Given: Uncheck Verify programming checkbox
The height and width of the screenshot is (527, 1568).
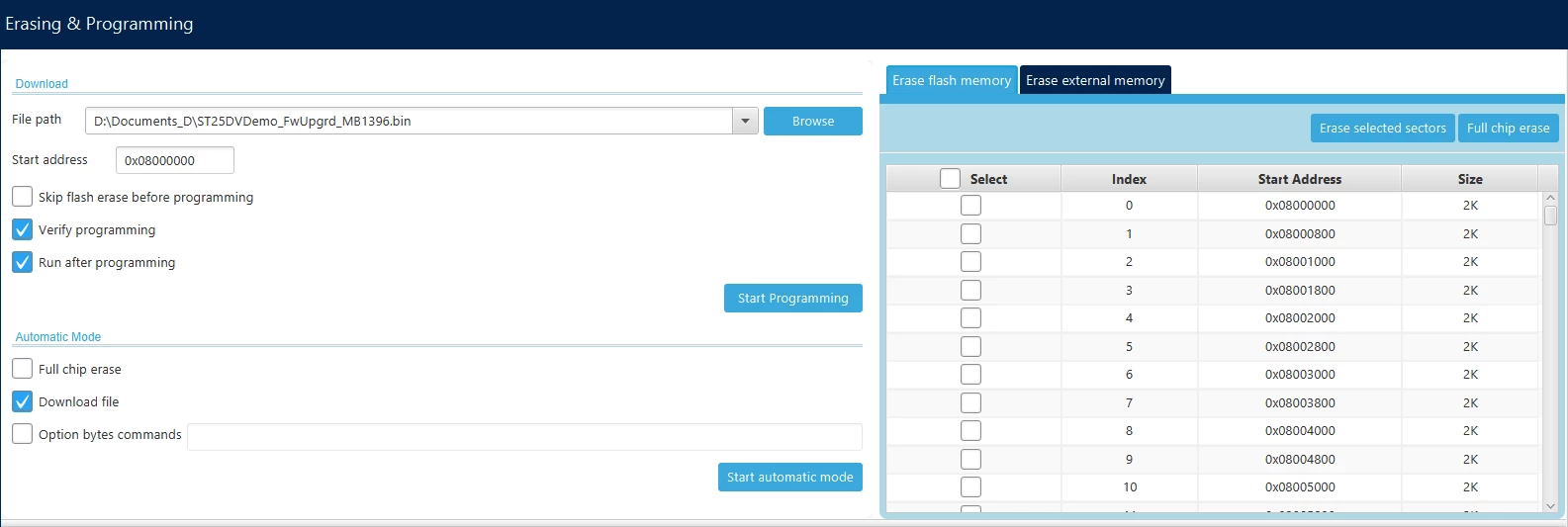Looking at the screenshot, I should [x=23, y=229].
